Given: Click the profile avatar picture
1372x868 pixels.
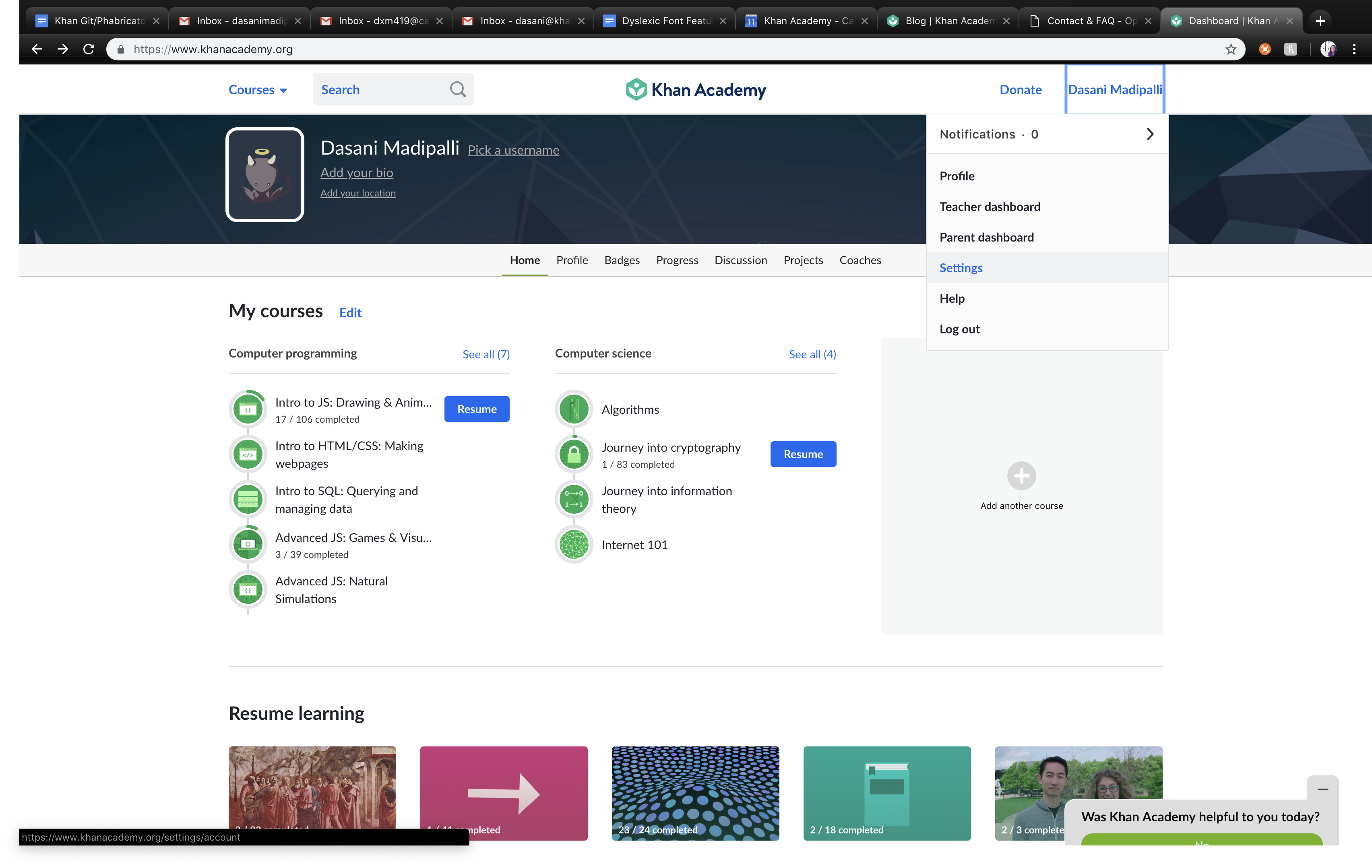Looking at the screenshot, I should point(265,174).
